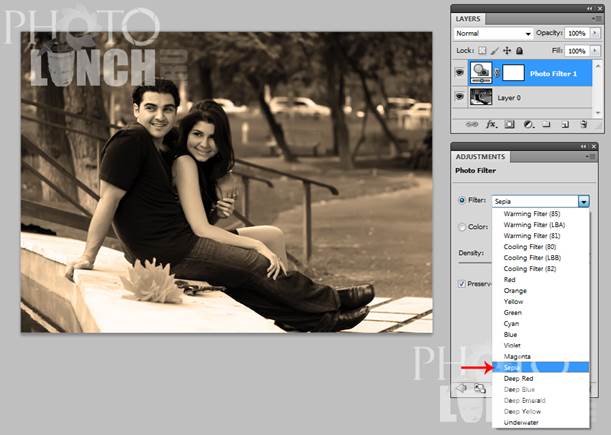Click the Opacity 100% input field
The width and height of the screenshot is (611, 435).
pos(577,34)
